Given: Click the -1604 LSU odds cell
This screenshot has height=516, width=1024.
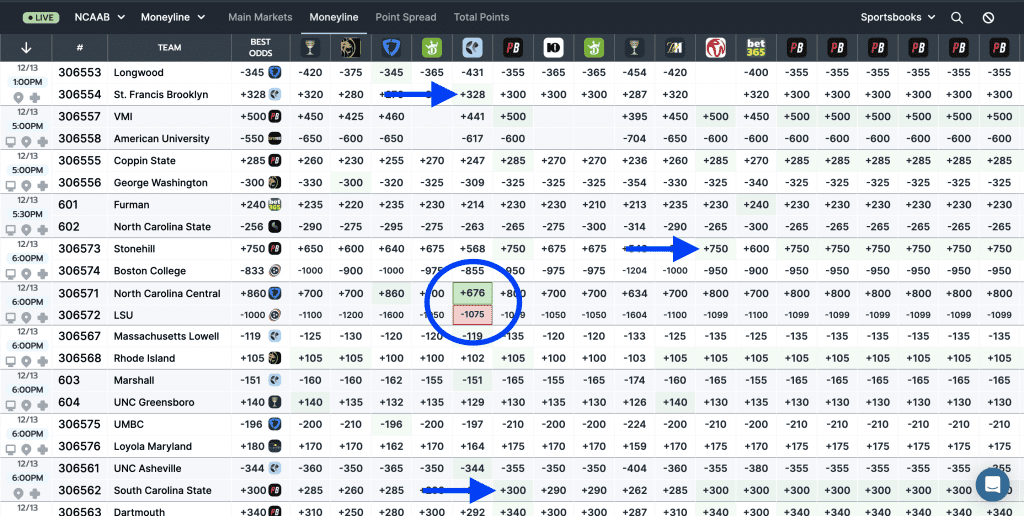Looking at the screenshot, I should [x=635, y=315].
